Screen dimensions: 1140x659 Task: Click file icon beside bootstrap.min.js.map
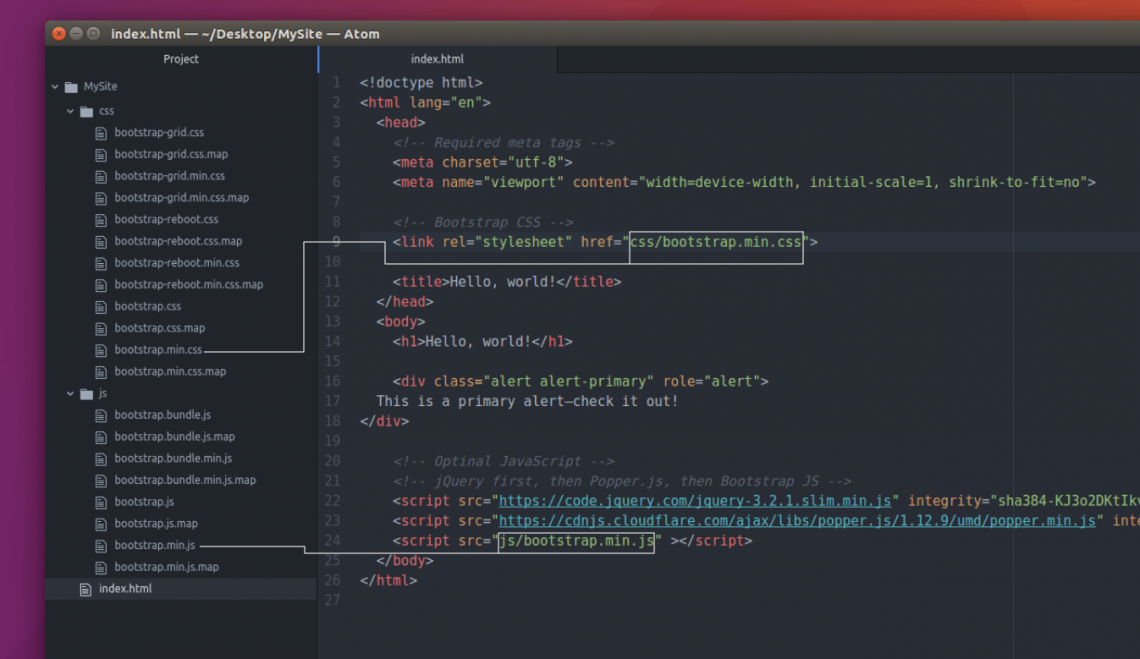(101, 567)
